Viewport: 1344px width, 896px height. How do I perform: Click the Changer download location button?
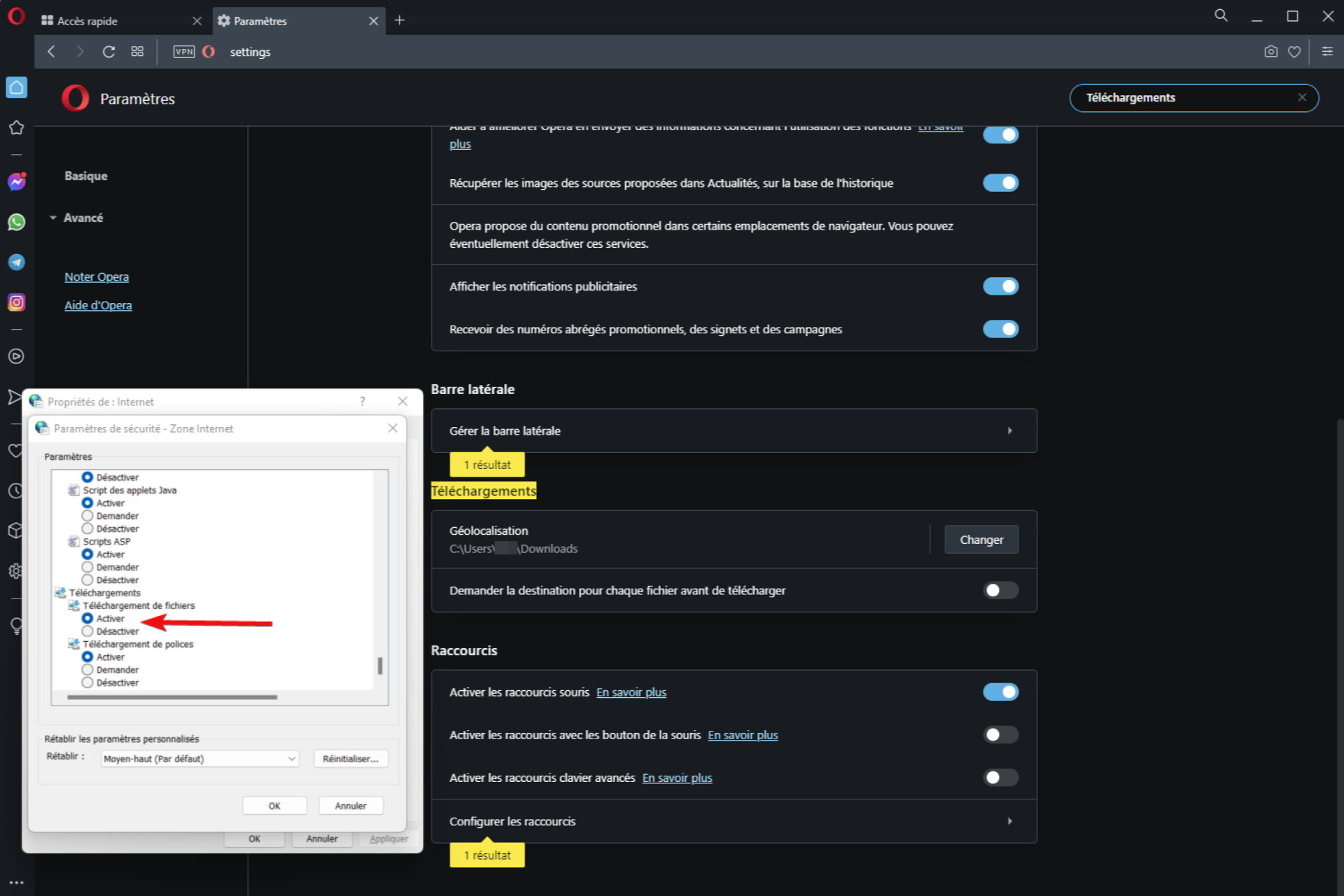tap(981, 540)
